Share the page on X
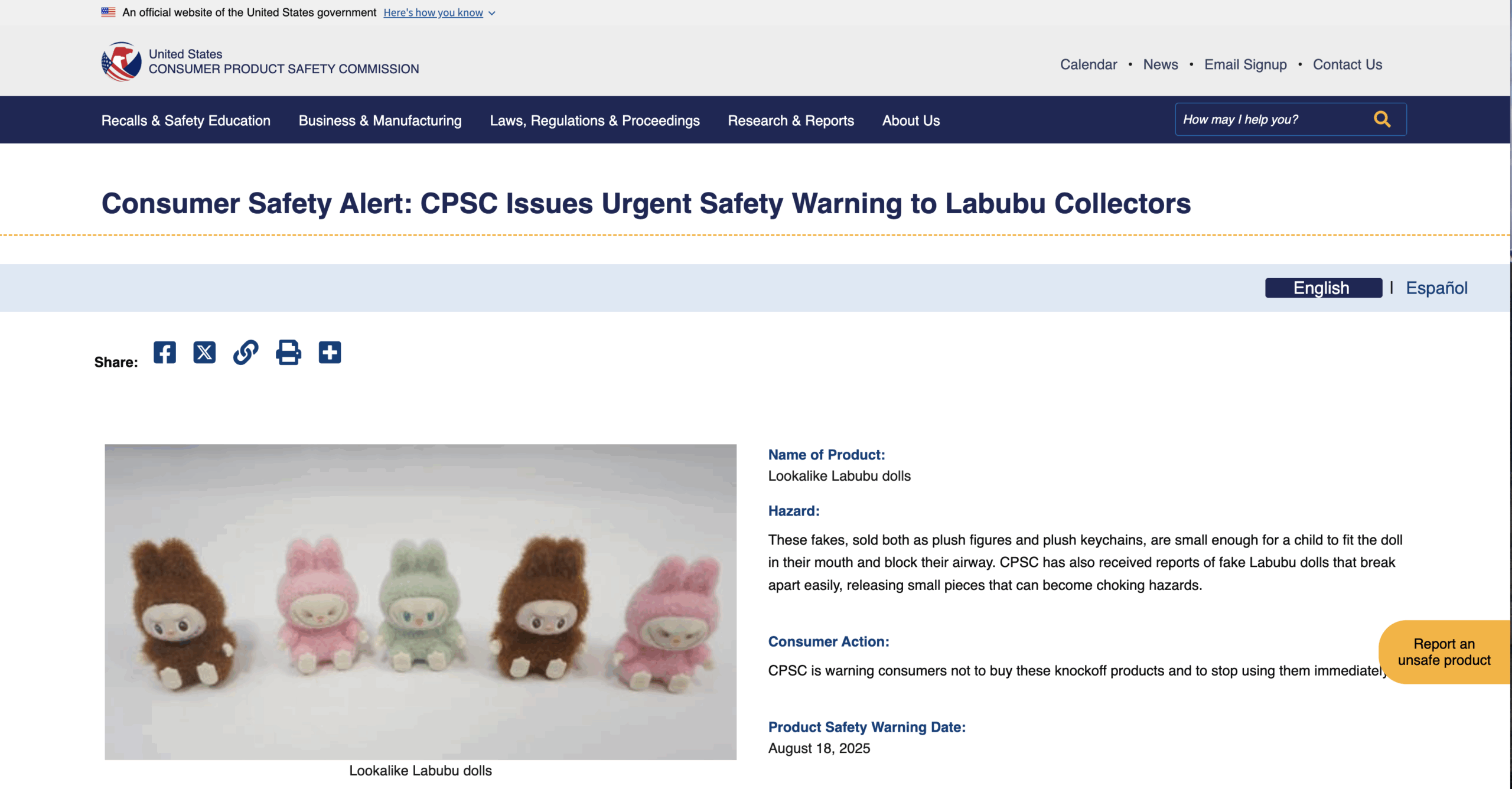This screenshot has height=789, width=1512. pyautogui.click(x=204, y=353)
